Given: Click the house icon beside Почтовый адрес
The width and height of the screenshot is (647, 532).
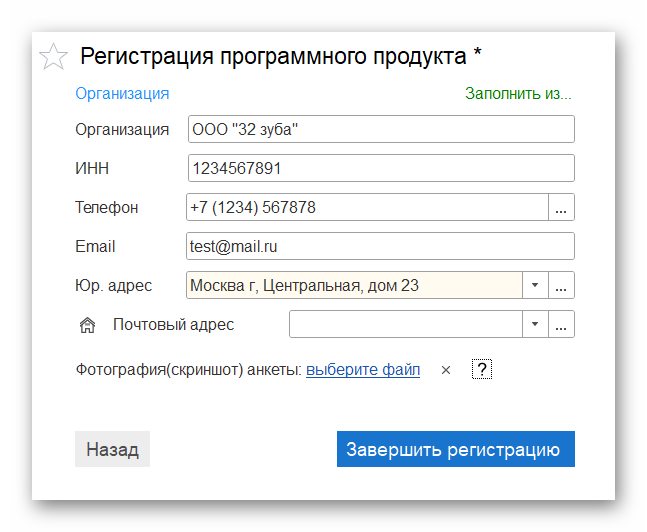Looking at the screenshot, I should tap(87, 325).
